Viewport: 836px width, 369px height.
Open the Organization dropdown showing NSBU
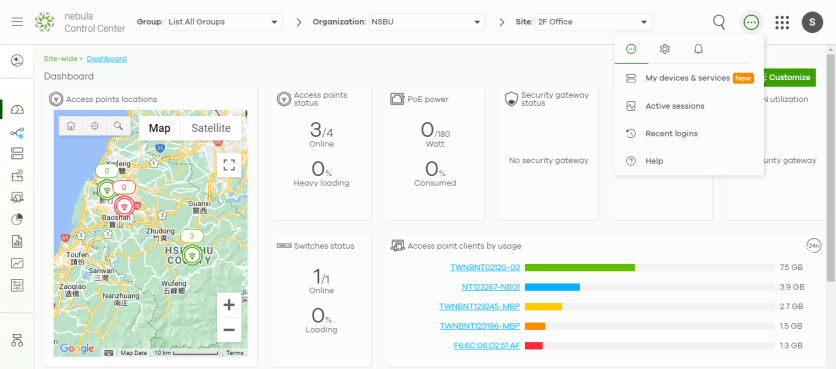pyautogui.click(x=427, y=22)
